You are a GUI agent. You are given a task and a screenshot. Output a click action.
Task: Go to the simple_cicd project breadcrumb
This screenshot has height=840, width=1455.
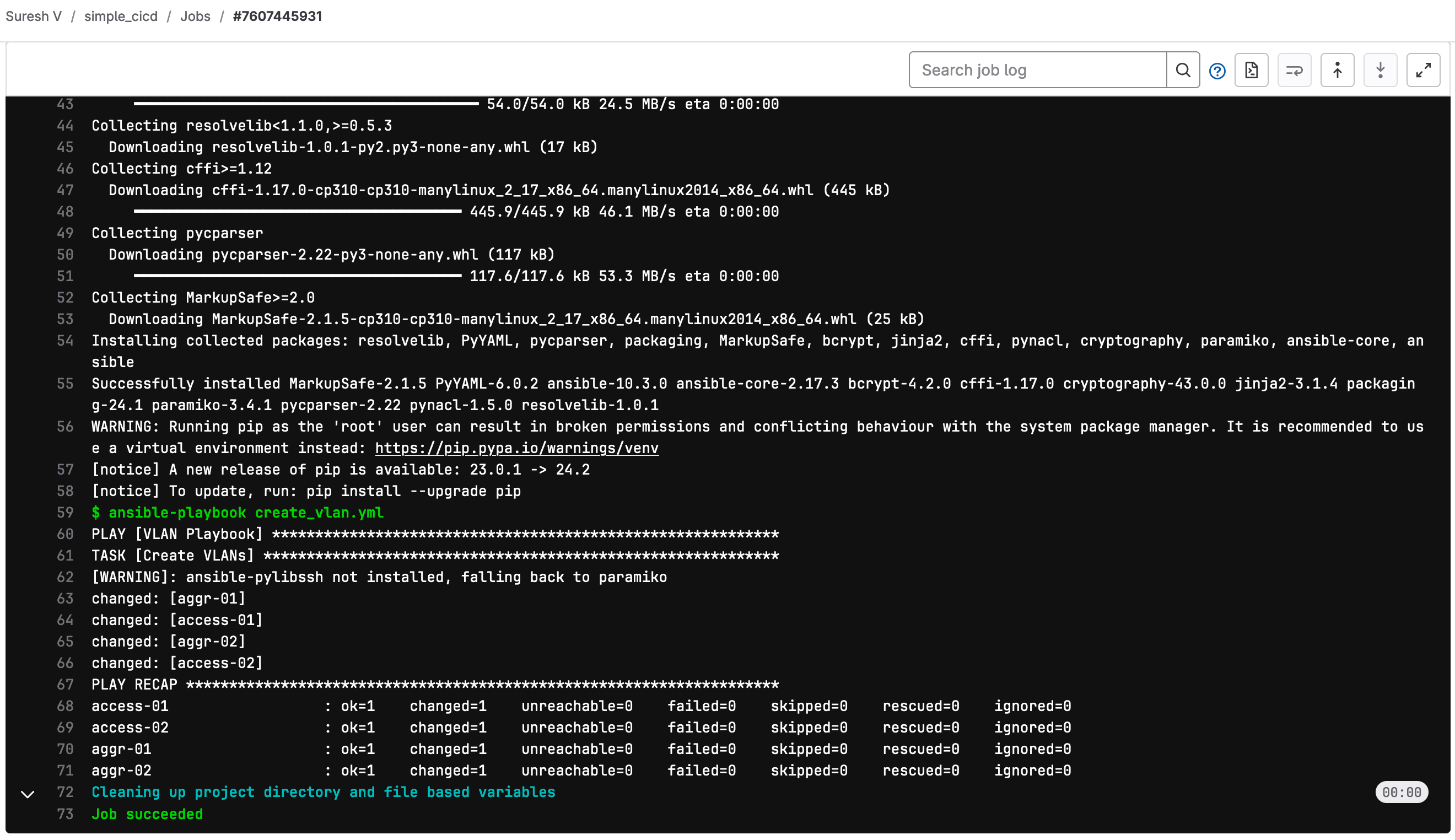coord(121,16)
